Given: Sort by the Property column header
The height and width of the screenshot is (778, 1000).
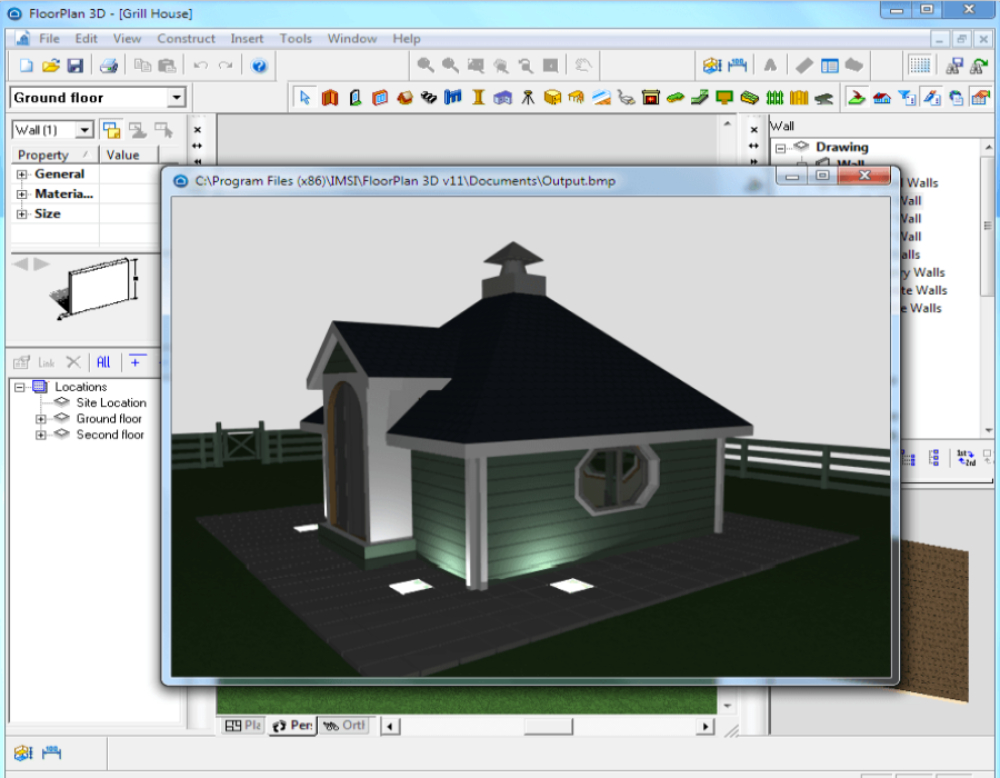Looking at the screenshot, I should (54, 155).
